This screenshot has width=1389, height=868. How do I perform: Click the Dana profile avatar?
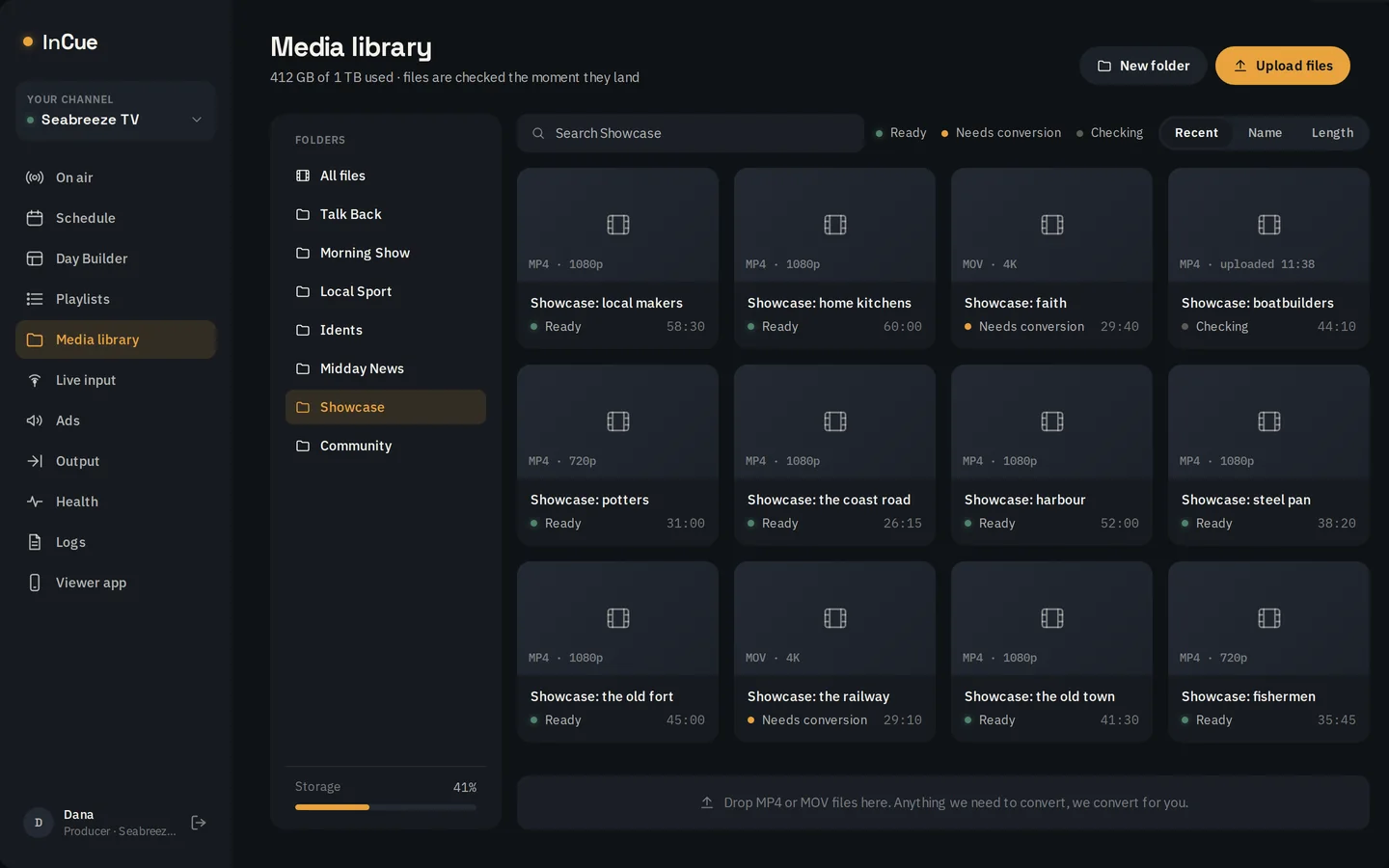click(39, 823)
